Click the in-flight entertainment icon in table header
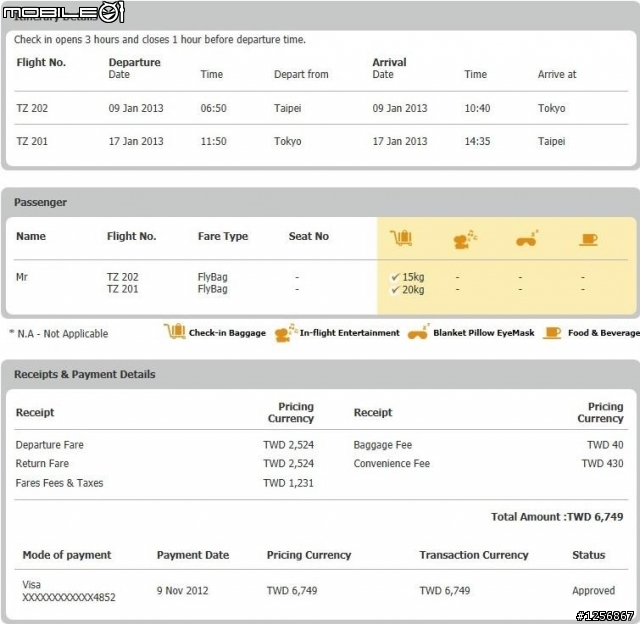 [465, 239]
